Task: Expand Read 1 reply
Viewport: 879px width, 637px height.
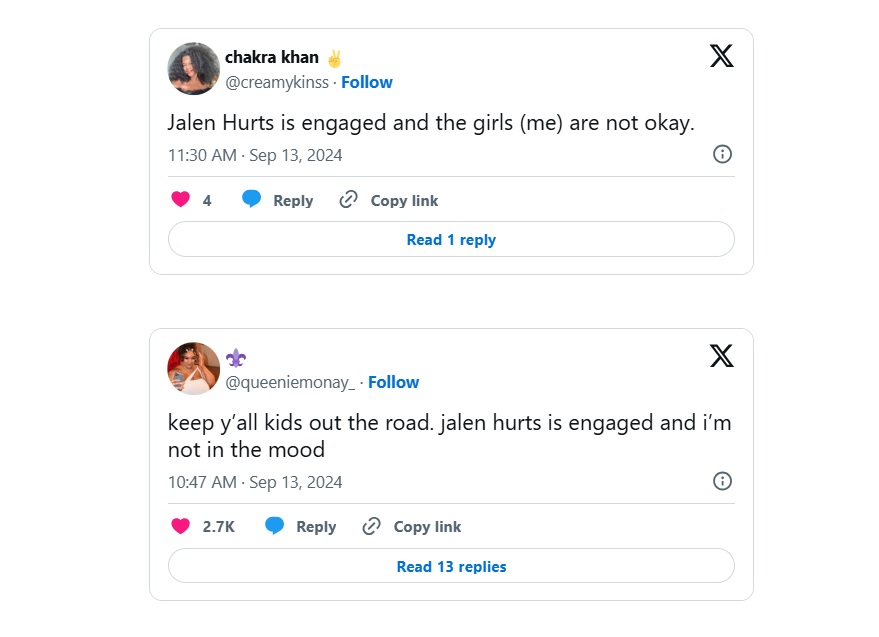Action: (451, 240)
